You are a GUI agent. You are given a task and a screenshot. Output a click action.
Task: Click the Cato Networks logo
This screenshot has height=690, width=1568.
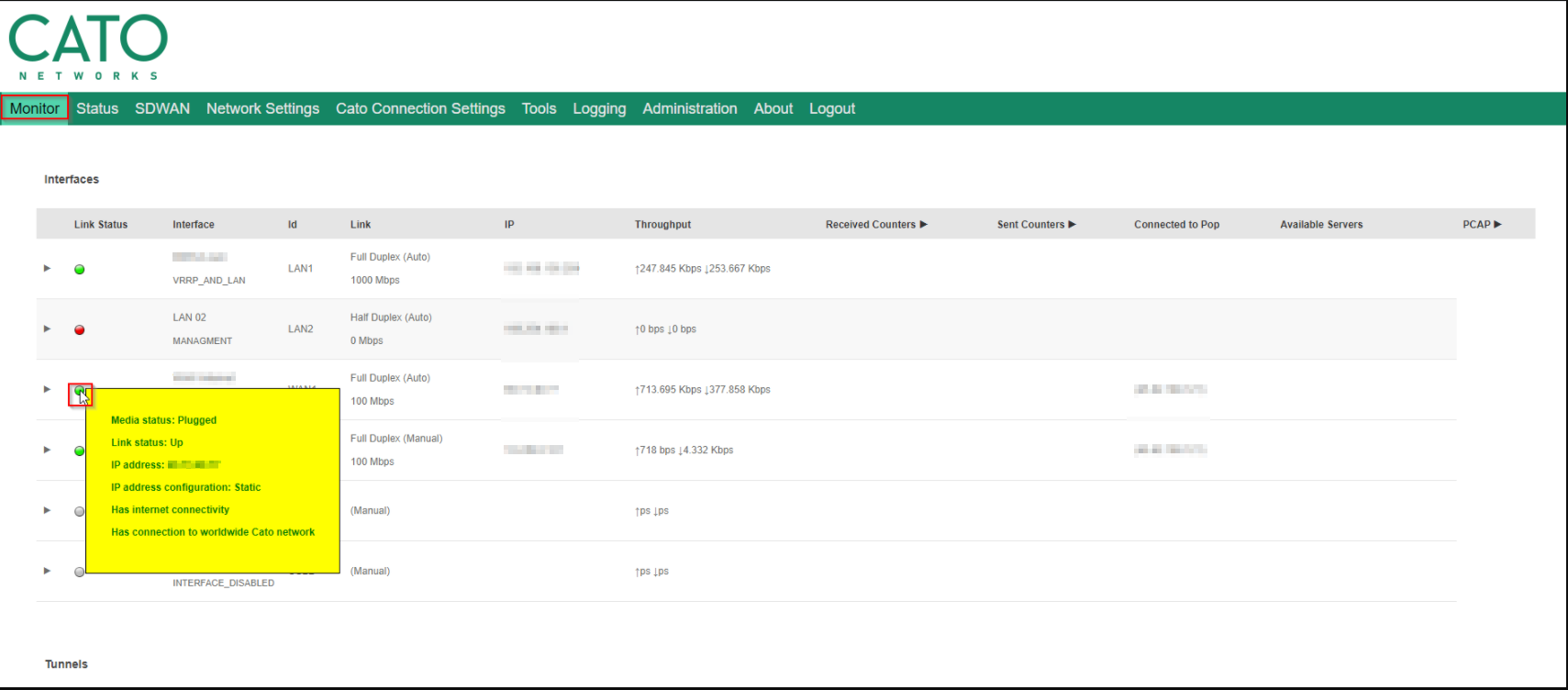coord(88,47)
